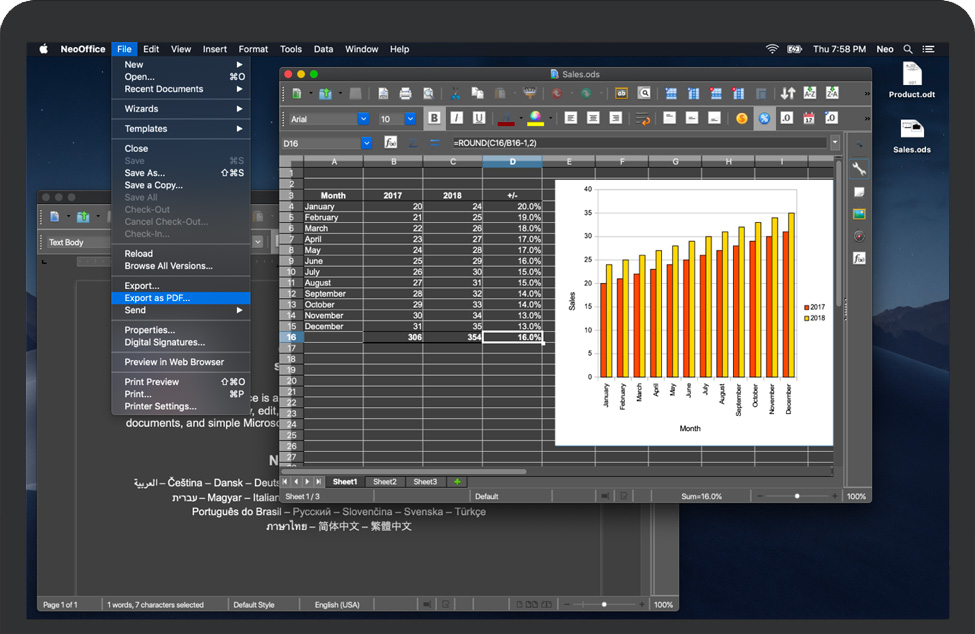Image resolution: width=975 pixels, height=634 pixels.
Task: Click the formula input line
Action: click(640, 143)
